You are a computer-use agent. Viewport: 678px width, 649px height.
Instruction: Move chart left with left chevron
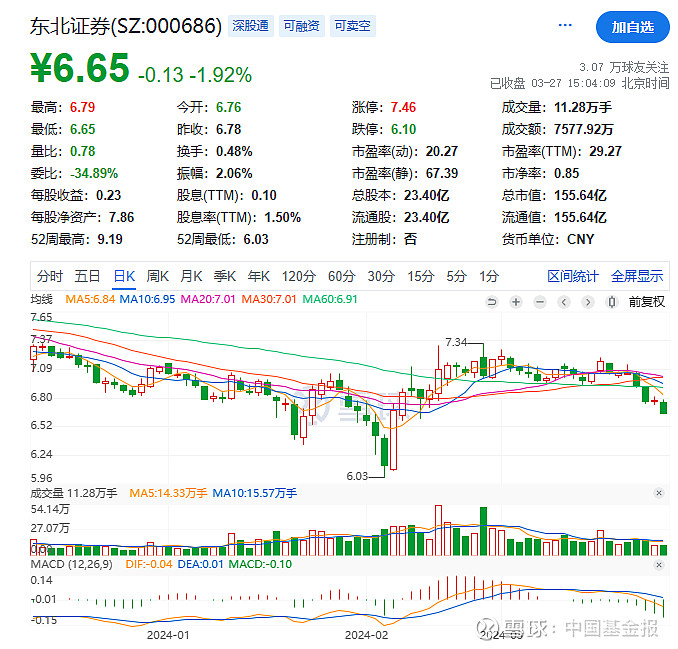tap(563, 301)
